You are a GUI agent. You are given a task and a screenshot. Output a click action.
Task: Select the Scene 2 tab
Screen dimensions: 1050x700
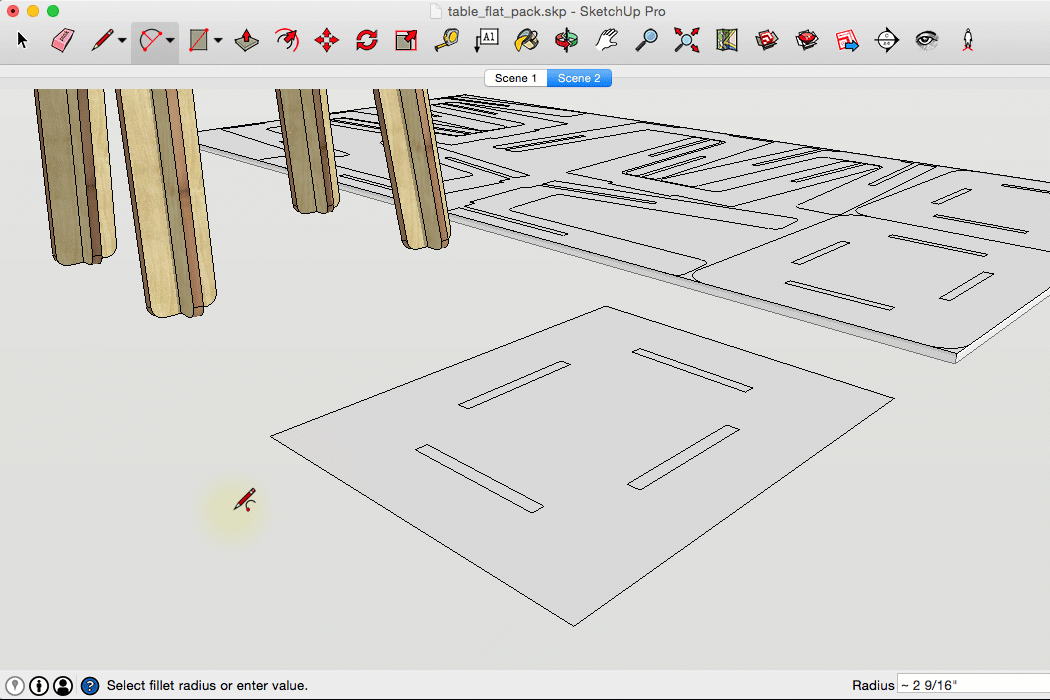point(579,78)
